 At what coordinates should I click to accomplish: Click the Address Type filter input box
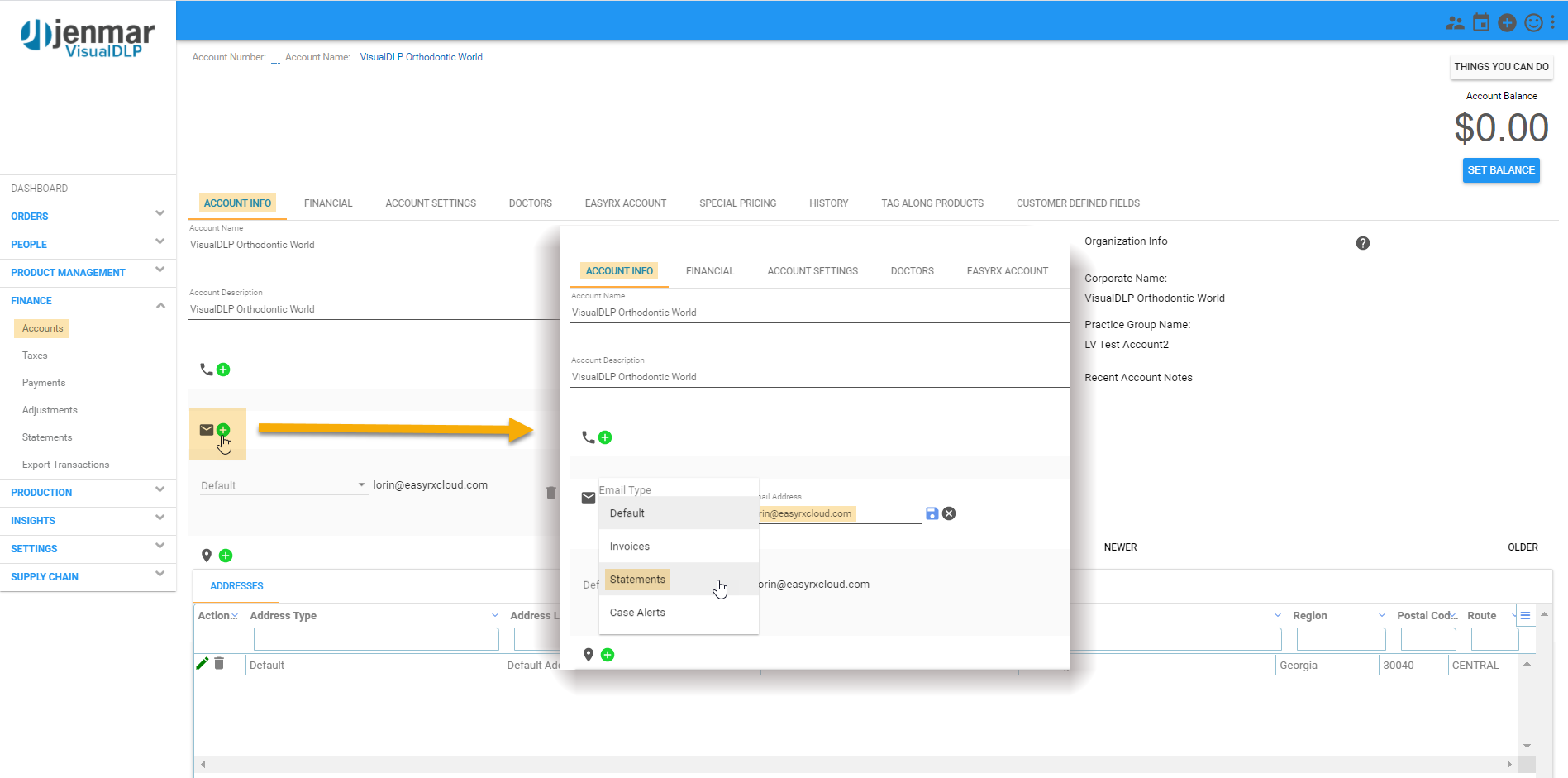pyautogui.click(x=376, y=639)
